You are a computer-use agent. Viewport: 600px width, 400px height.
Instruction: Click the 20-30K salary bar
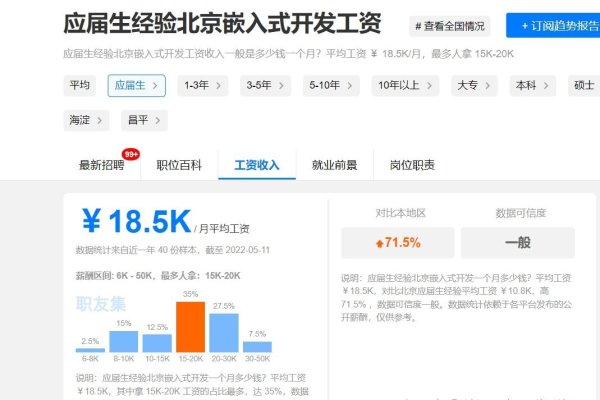224,333
